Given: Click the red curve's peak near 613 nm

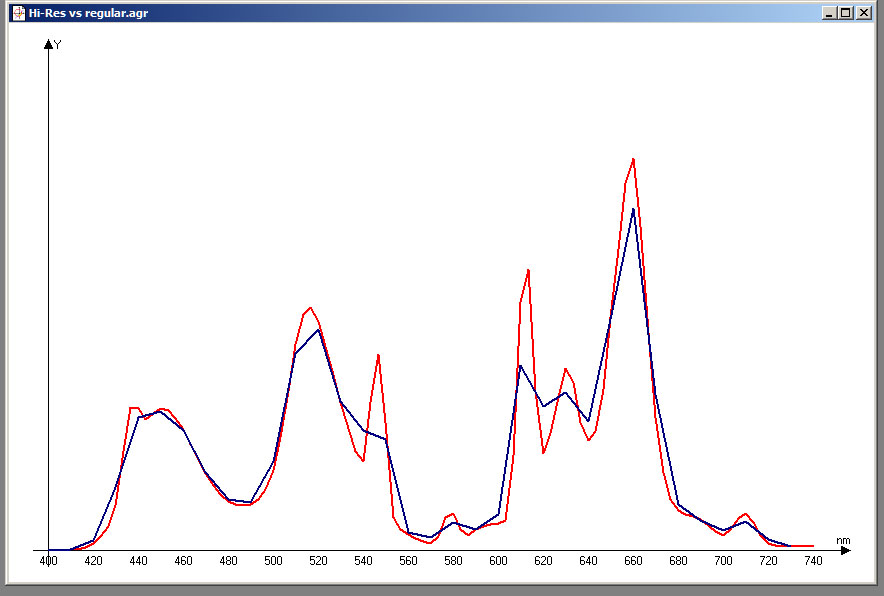Looking at the screenshot, I should coord(528,271).
